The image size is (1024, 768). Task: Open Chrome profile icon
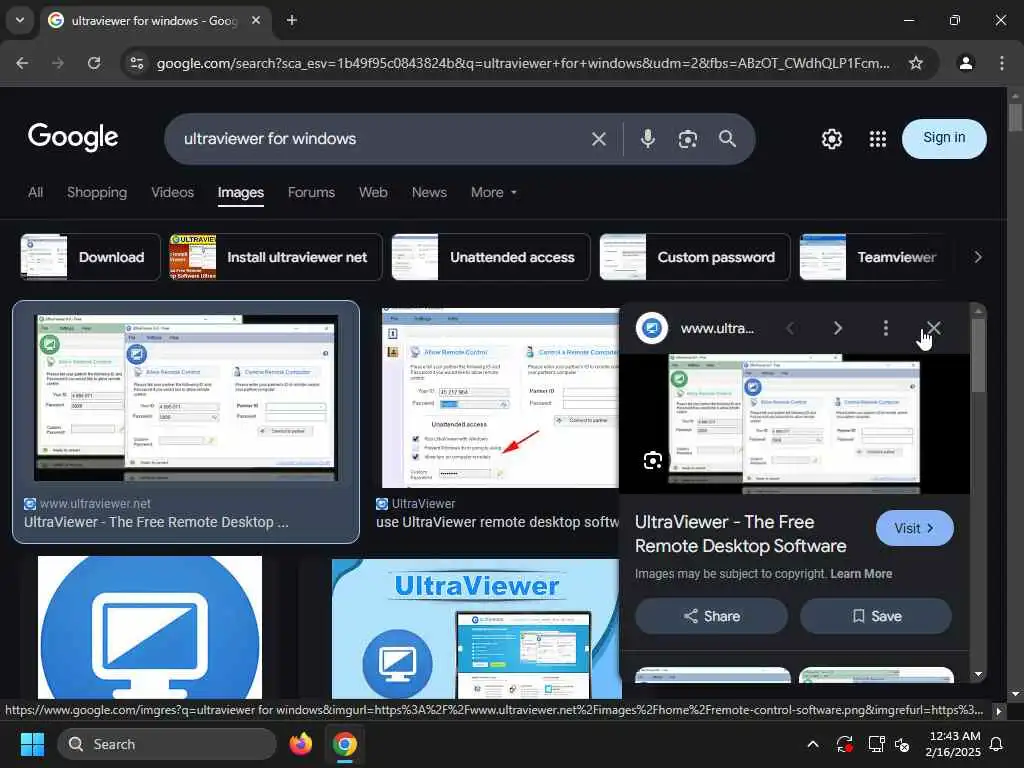tap(965, 63)
